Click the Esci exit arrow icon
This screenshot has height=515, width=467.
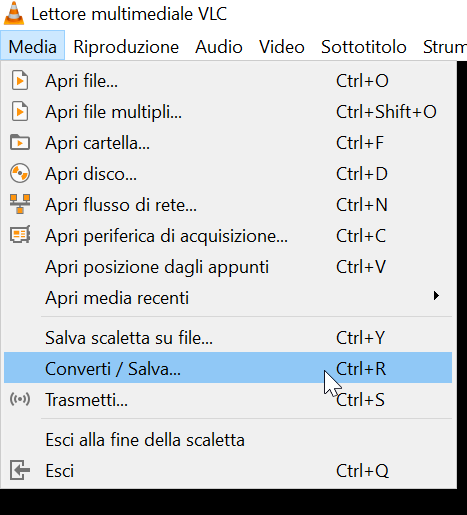click(x=20, y=470)
